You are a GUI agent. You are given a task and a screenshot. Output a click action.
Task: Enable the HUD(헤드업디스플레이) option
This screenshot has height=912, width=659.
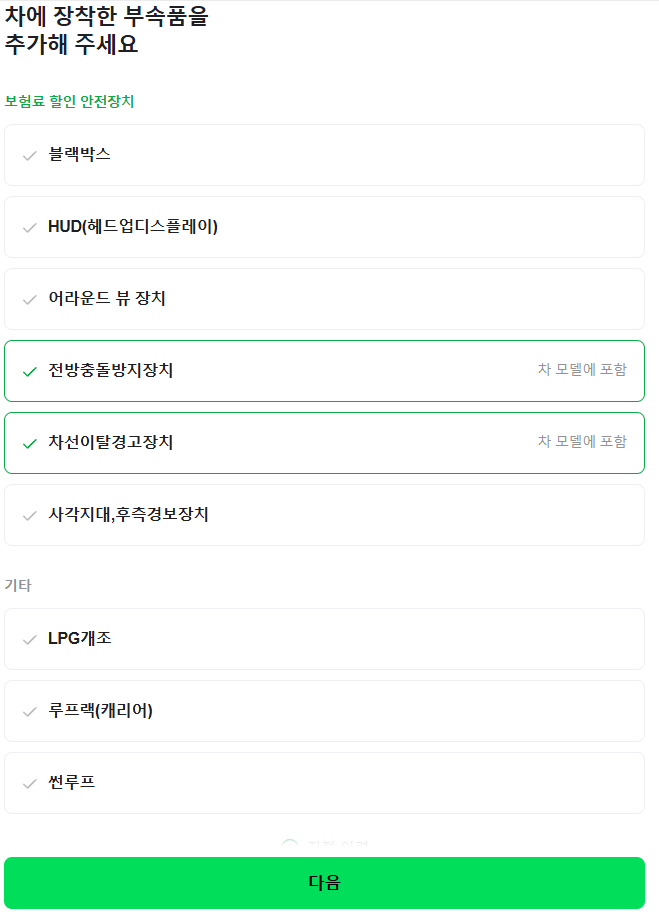coord(324,226)
